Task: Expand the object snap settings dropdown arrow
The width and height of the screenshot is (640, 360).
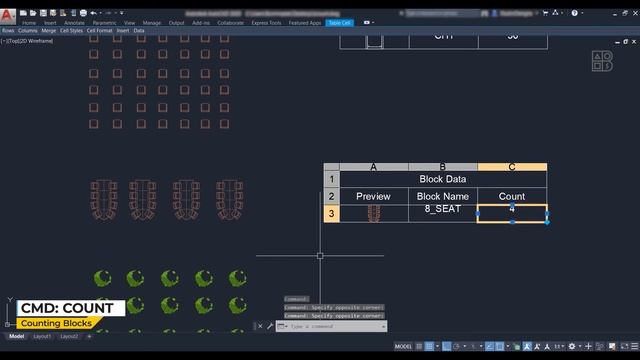Action: (x=508, y=346)
